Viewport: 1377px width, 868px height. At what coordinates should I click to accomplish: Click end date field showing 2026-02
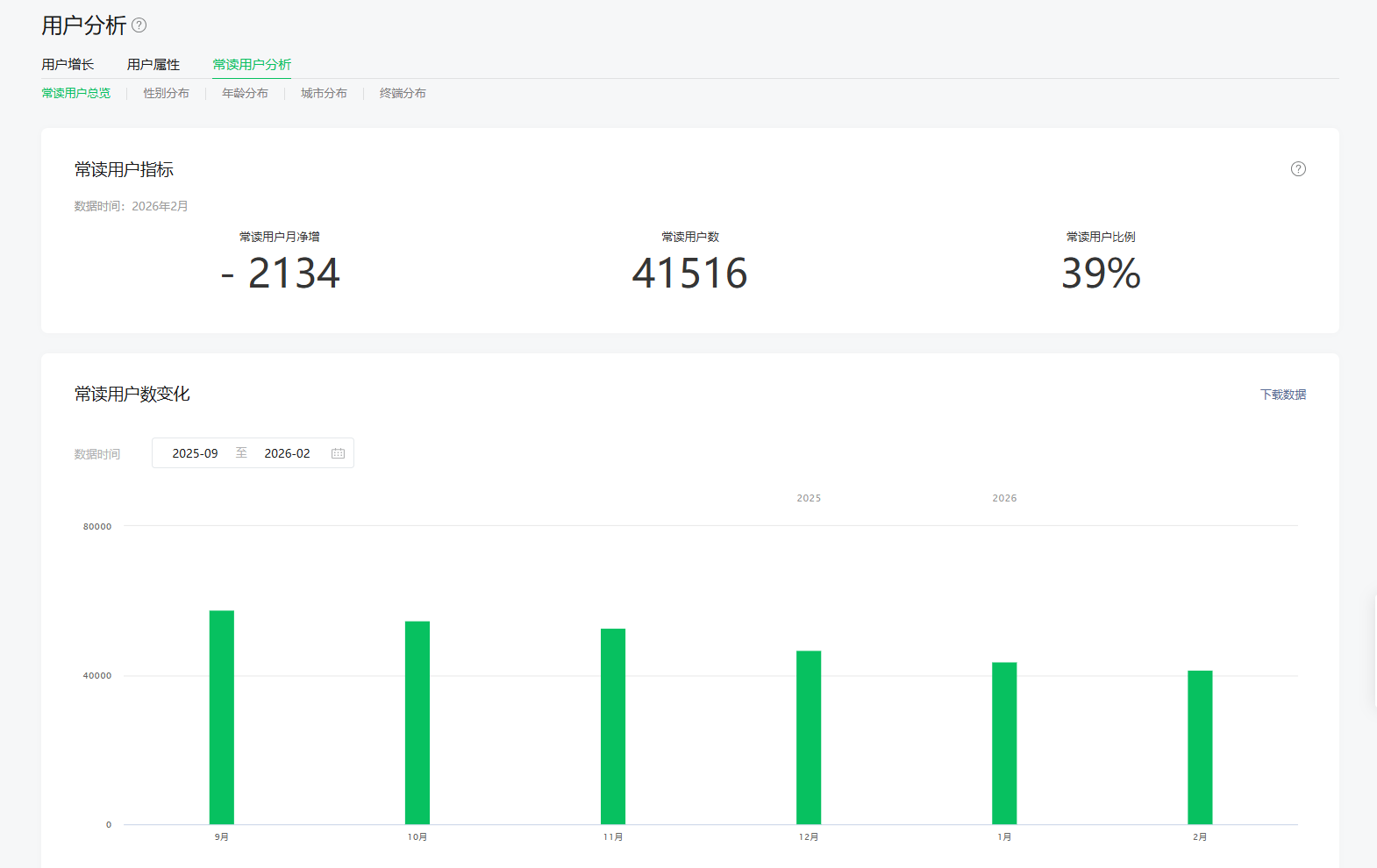tap(287, 453)
